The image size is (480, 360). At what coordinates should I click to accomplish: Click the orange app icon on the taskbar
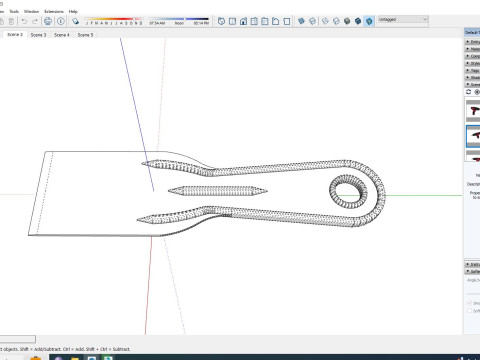pyautogui.click(x=35, y=358)
